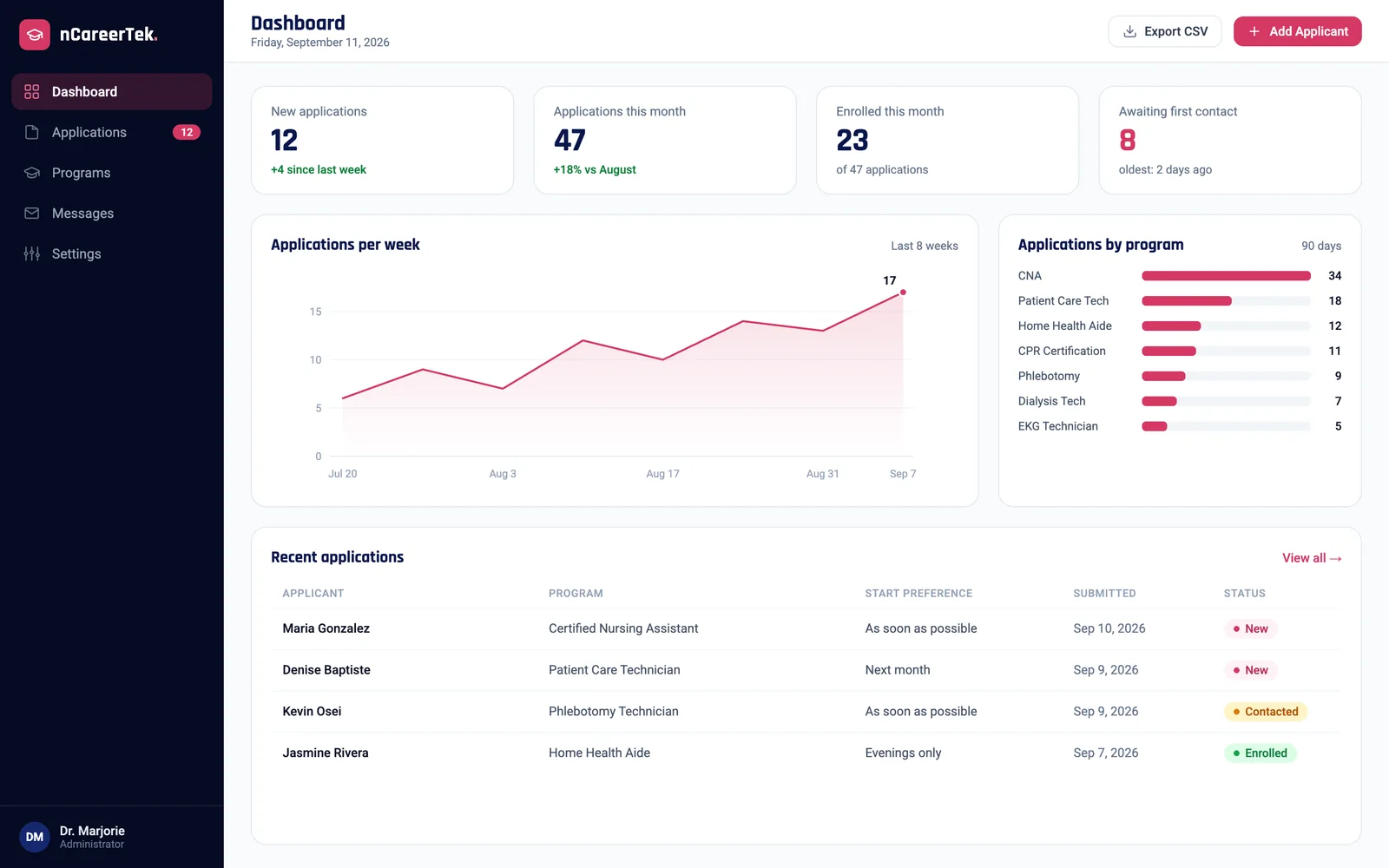Click the New applications card
The height and width of the screenshot is (868, 1389).
382,140
